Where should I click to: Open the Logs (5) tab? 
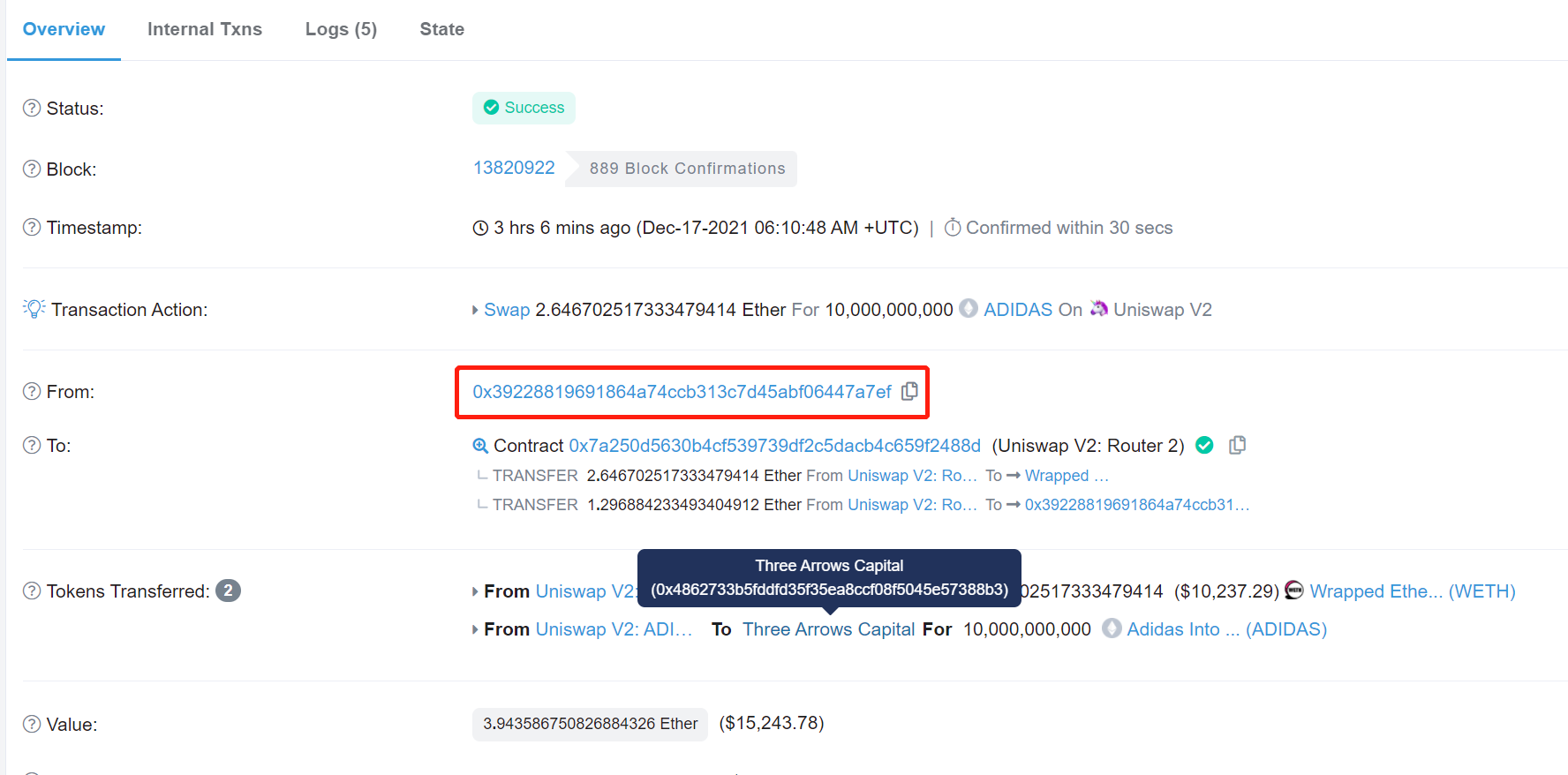coord(341,29)
